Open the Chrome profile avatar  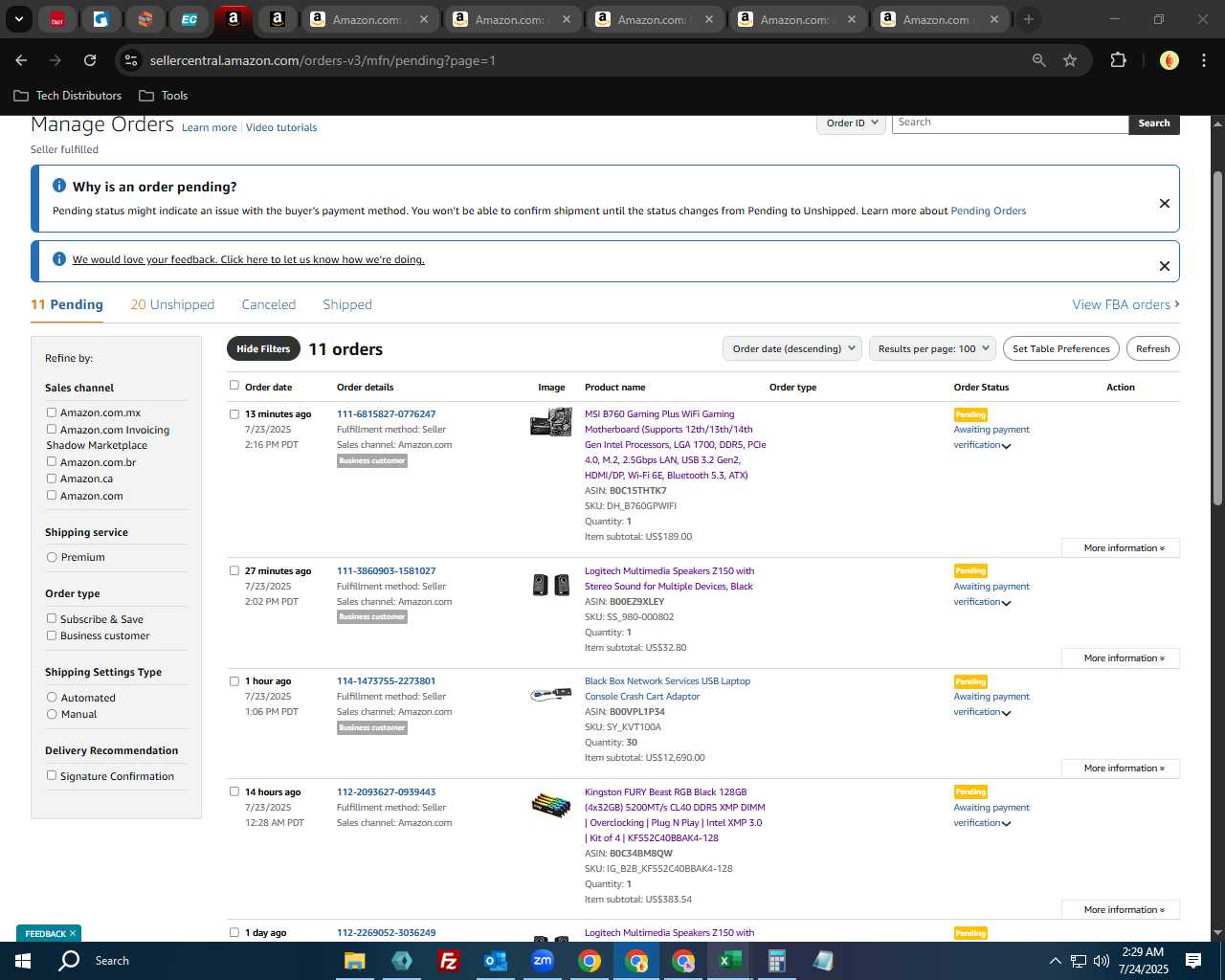click(x=1169, y=60)
